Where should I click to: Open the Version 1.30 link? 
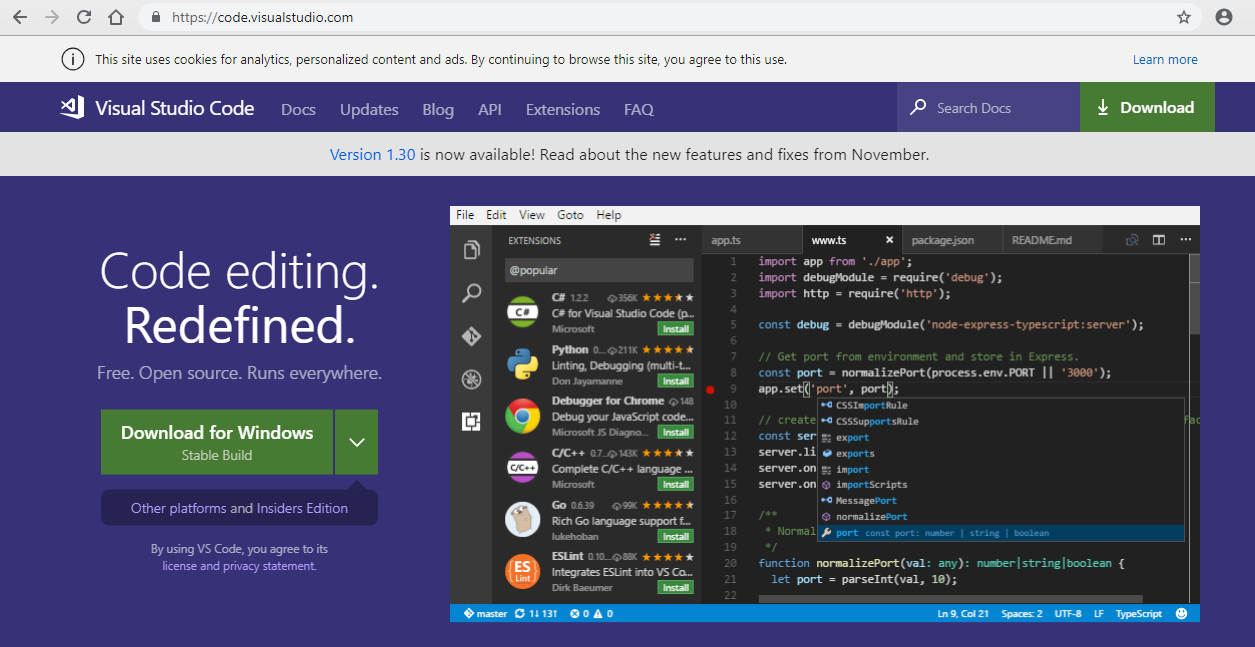(x=370, y=155)
